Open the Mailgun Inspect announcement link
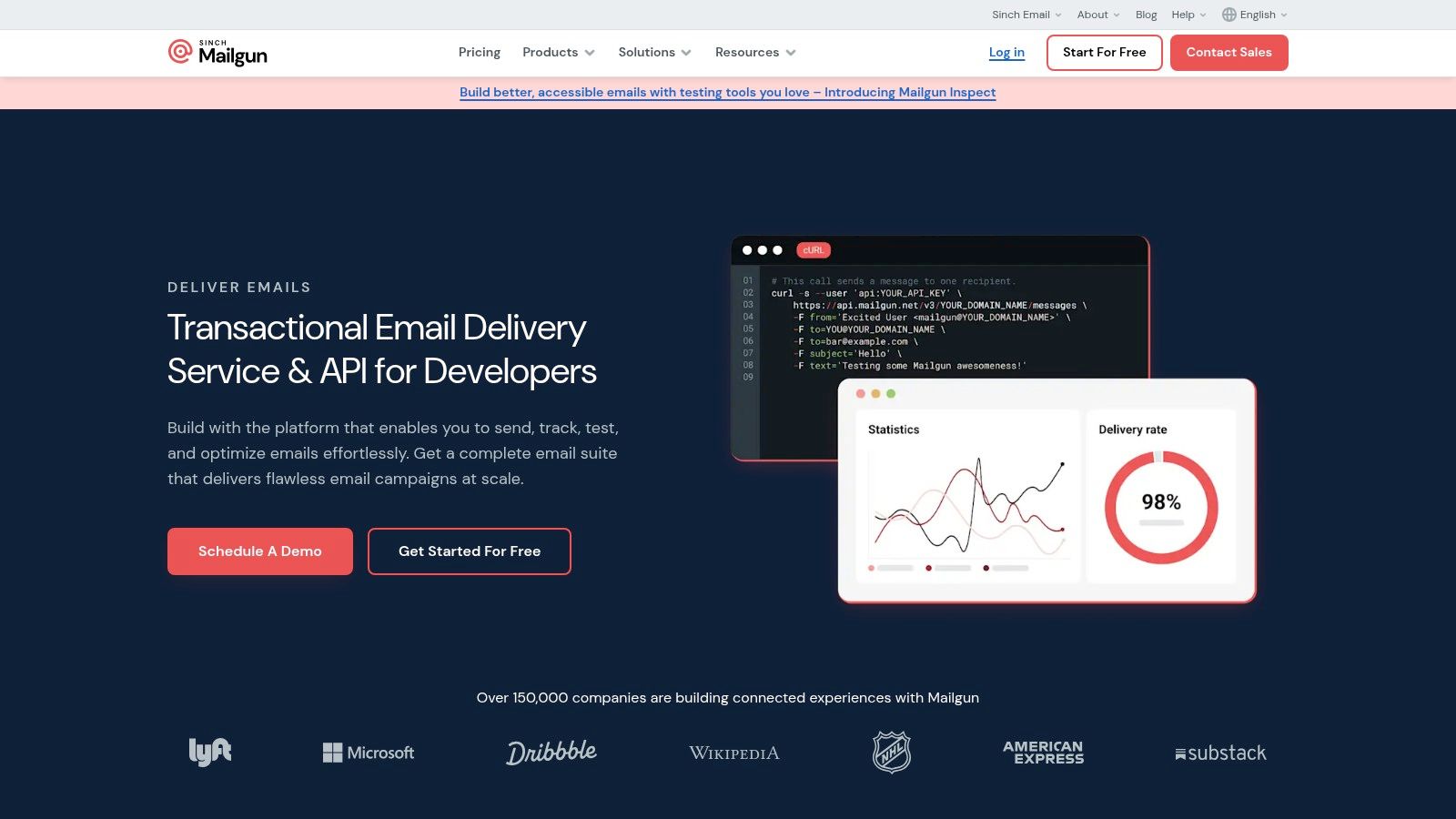Viewport: 1456px width, 819px height. (x=728, y=92)
